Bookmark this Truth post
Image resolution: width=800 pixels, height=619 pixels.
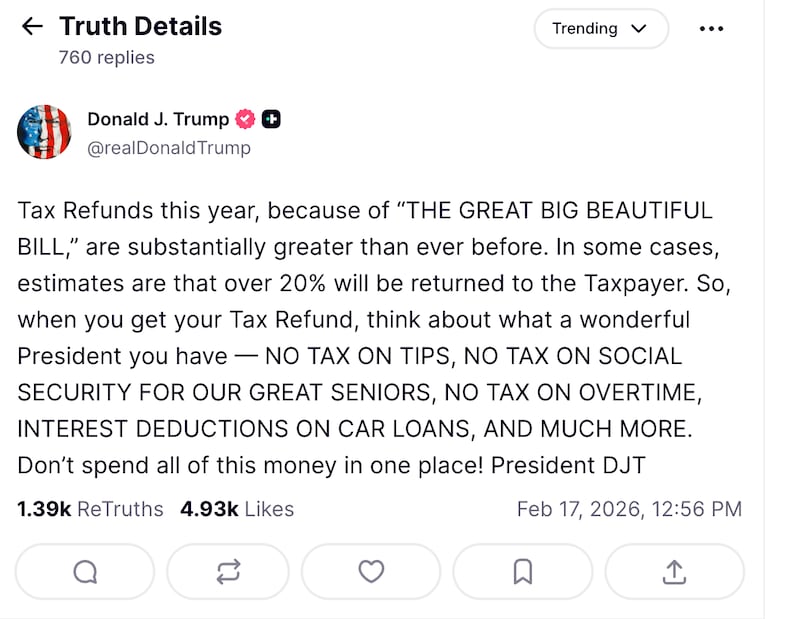click(522, 571)
